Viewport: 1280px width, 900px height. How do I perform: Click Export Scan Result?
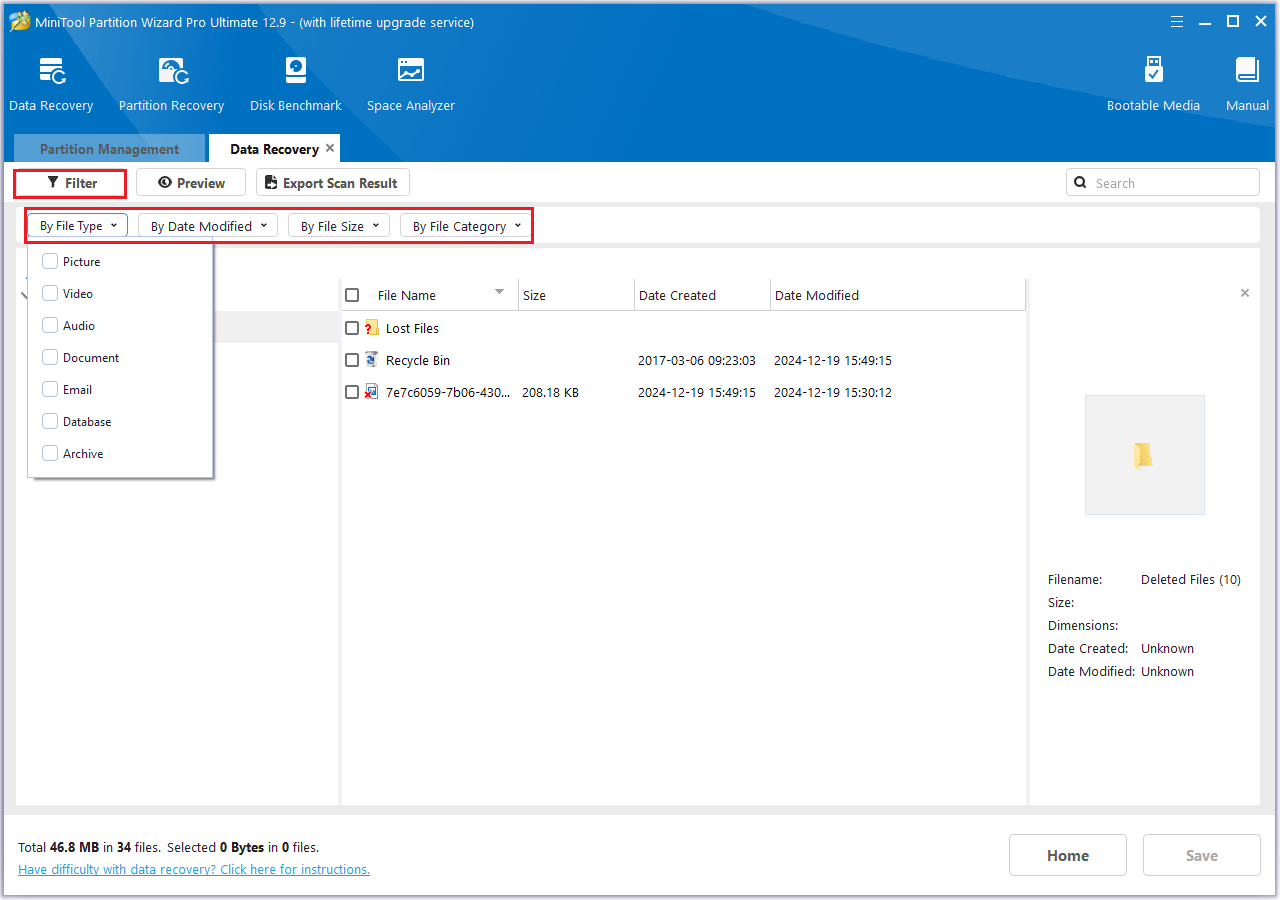pyautogui.click(x=333, y=183)
